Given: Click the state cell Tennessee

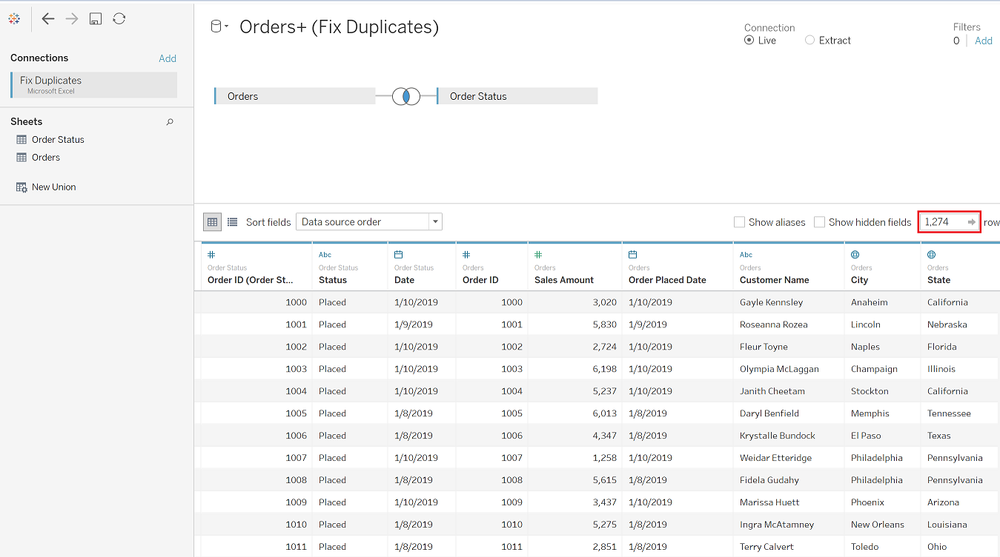Looking at the screenshot, I should pos(949,413).
